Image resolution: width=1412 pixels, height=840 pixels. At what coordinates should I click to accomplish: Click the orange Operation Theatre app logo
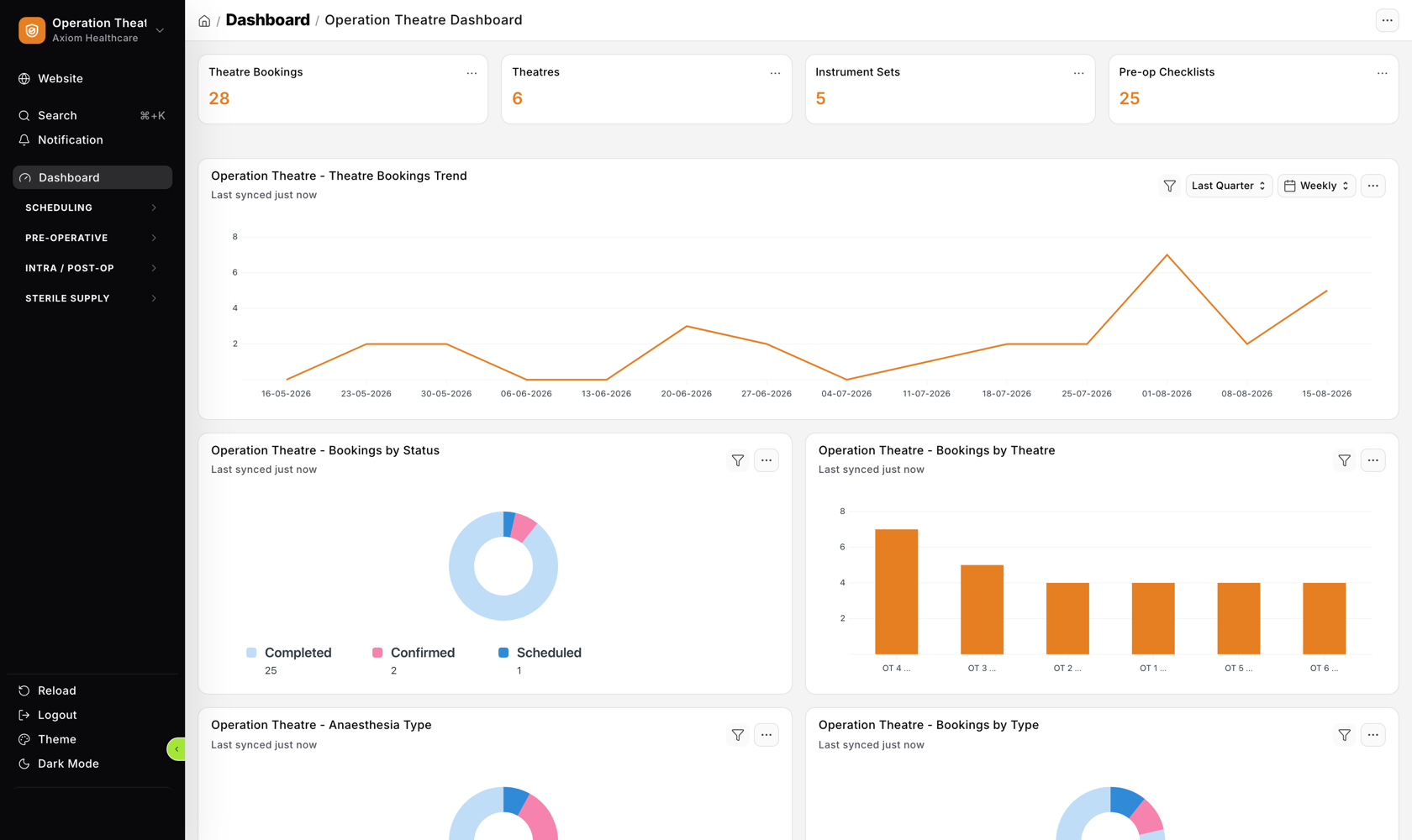[32, 30]
